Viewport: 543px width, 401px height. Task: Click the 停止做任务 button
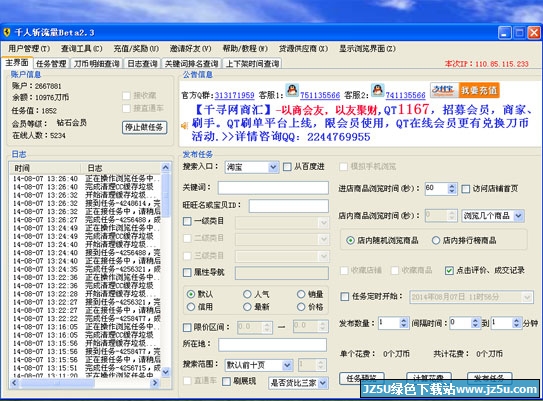[x=144, y=127]
